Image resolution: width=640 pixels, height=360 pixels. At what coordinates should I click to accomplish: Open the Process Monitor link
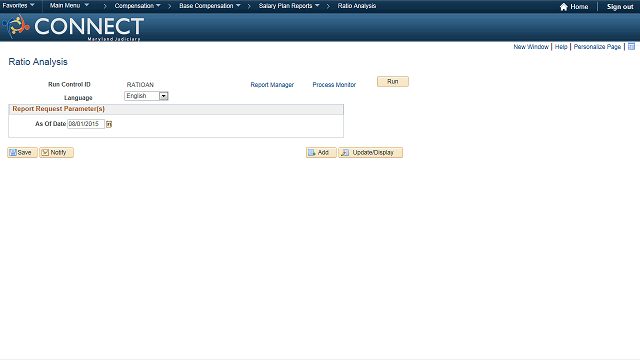tap(334, 84)
